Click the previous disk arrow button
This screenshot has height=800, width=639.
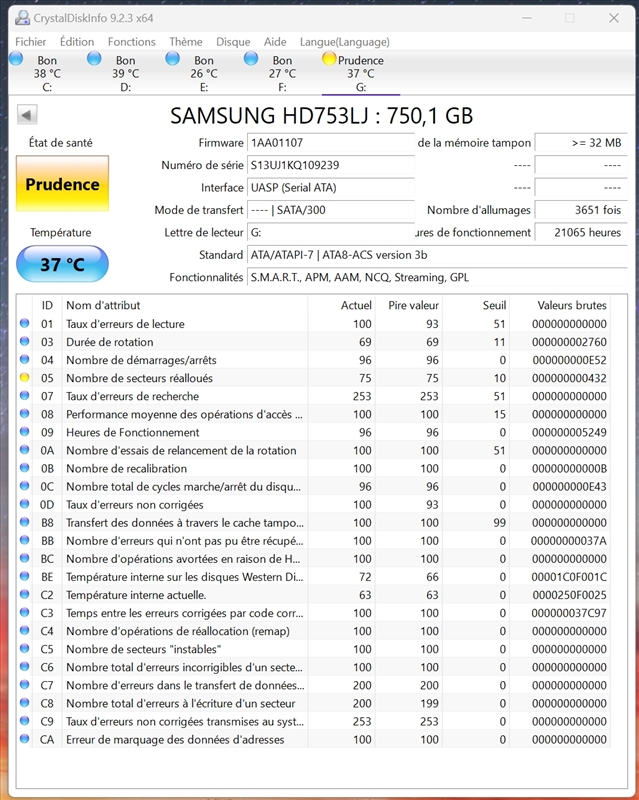27,115
